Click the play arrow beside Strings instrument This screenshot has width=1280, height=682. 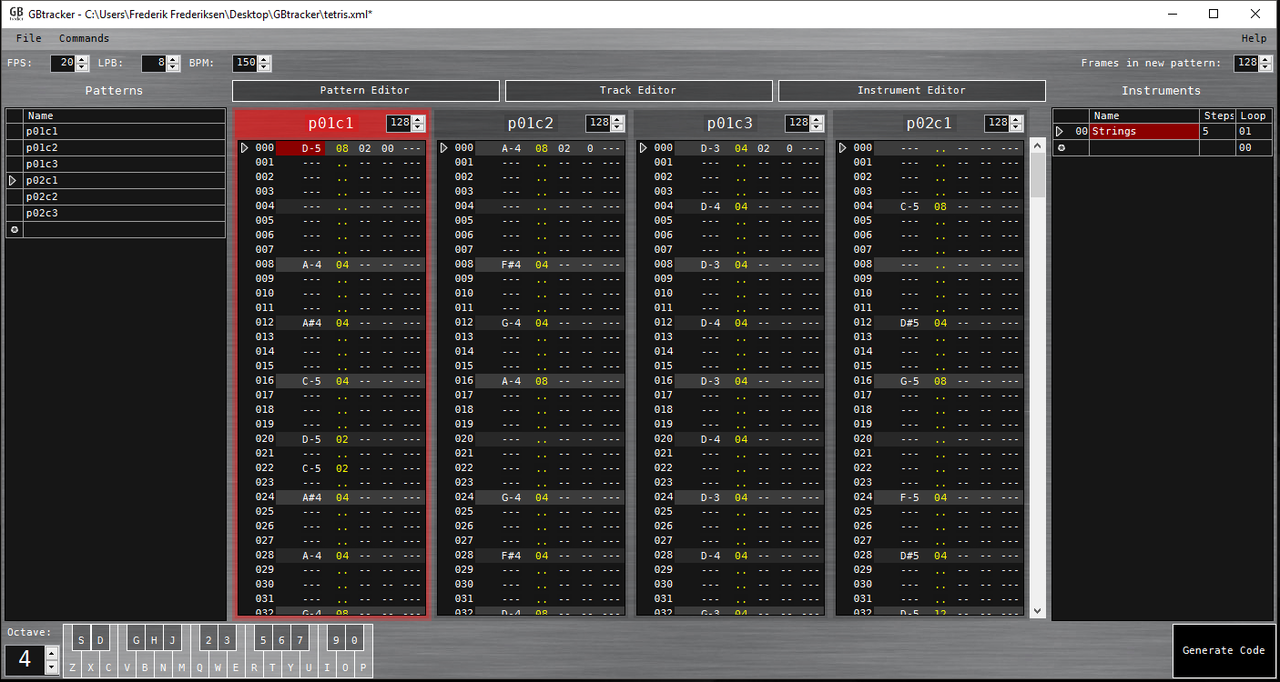(x=1061, y=131)
